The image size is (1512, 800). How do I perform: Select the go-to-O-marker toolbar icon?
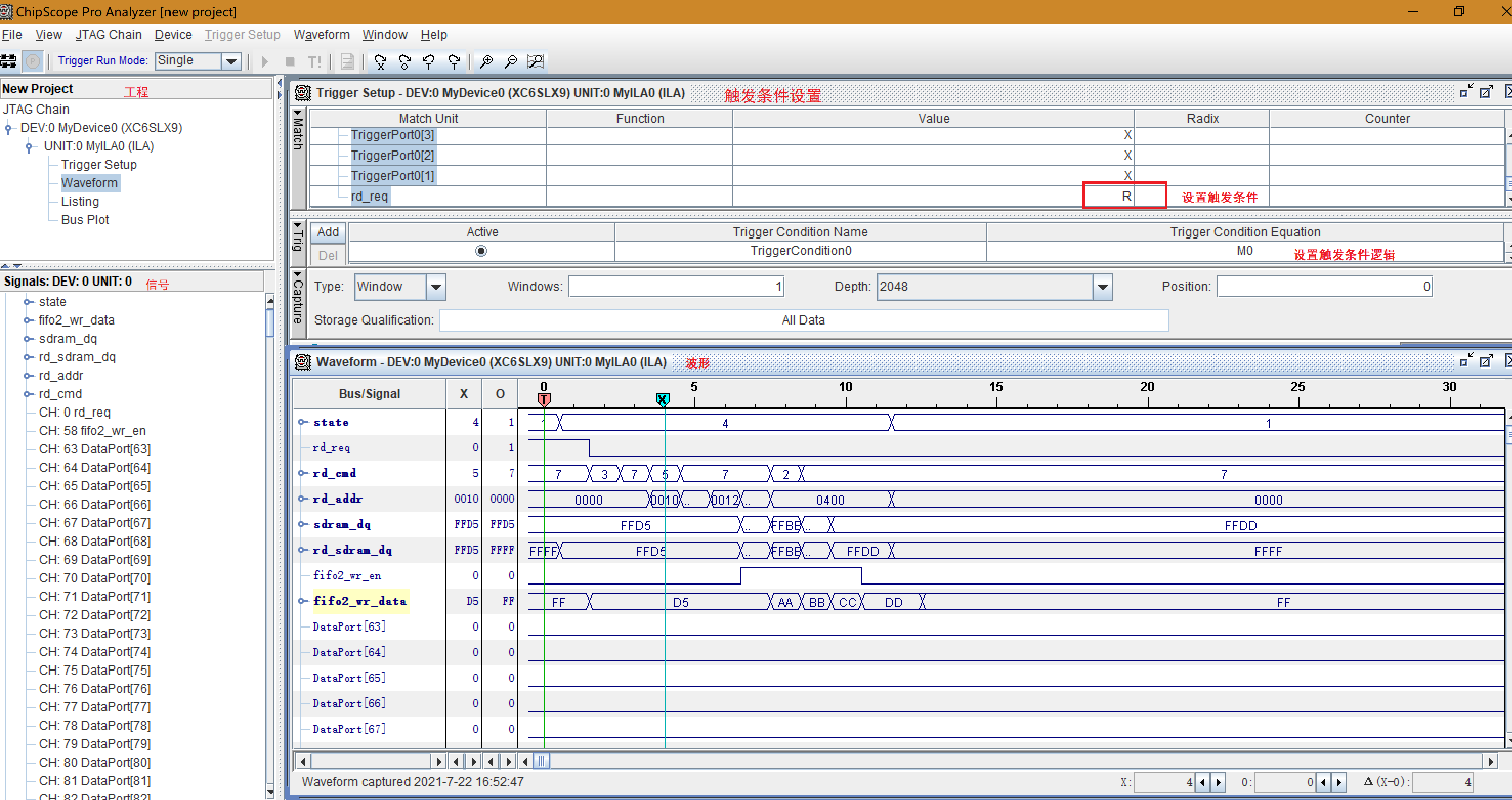(x=404, y=61)
